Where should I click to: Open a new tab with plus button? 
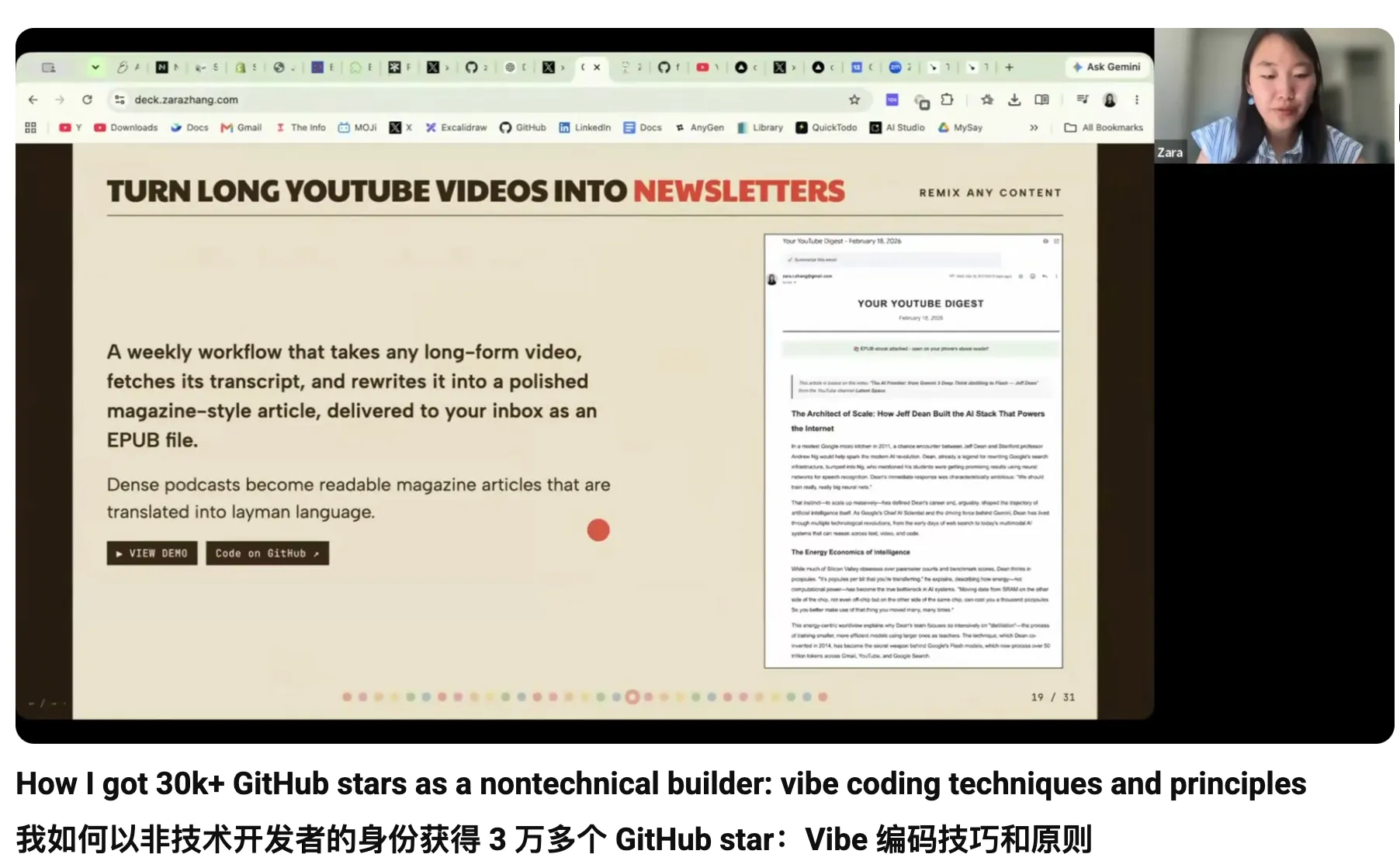[1009, 68]
